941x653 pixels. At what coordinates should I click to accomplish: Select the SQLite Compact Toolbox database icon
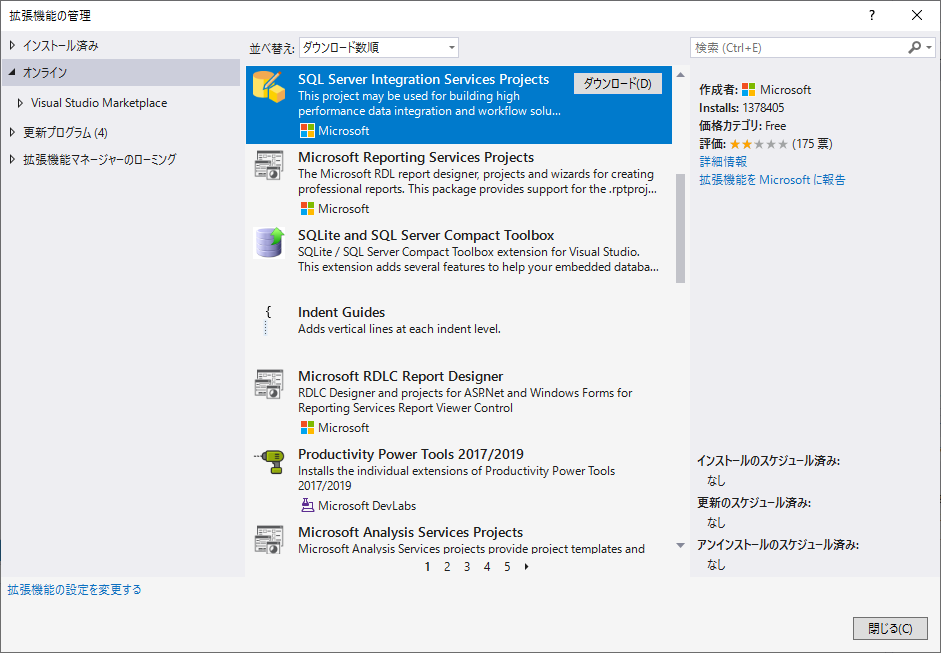pos(268,243)
